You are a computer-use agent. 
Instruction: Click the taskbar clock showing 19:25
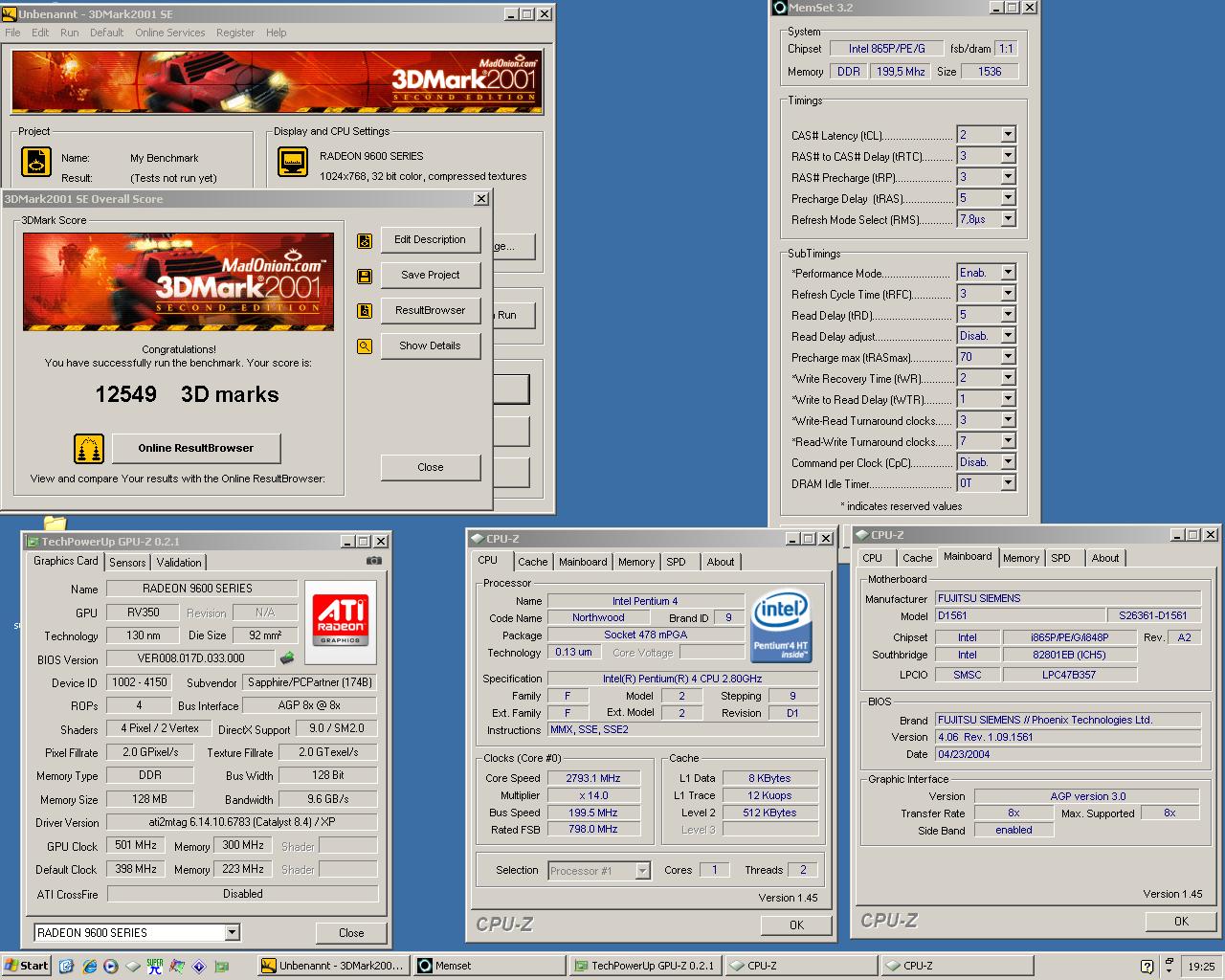[x=1201, y=967]
